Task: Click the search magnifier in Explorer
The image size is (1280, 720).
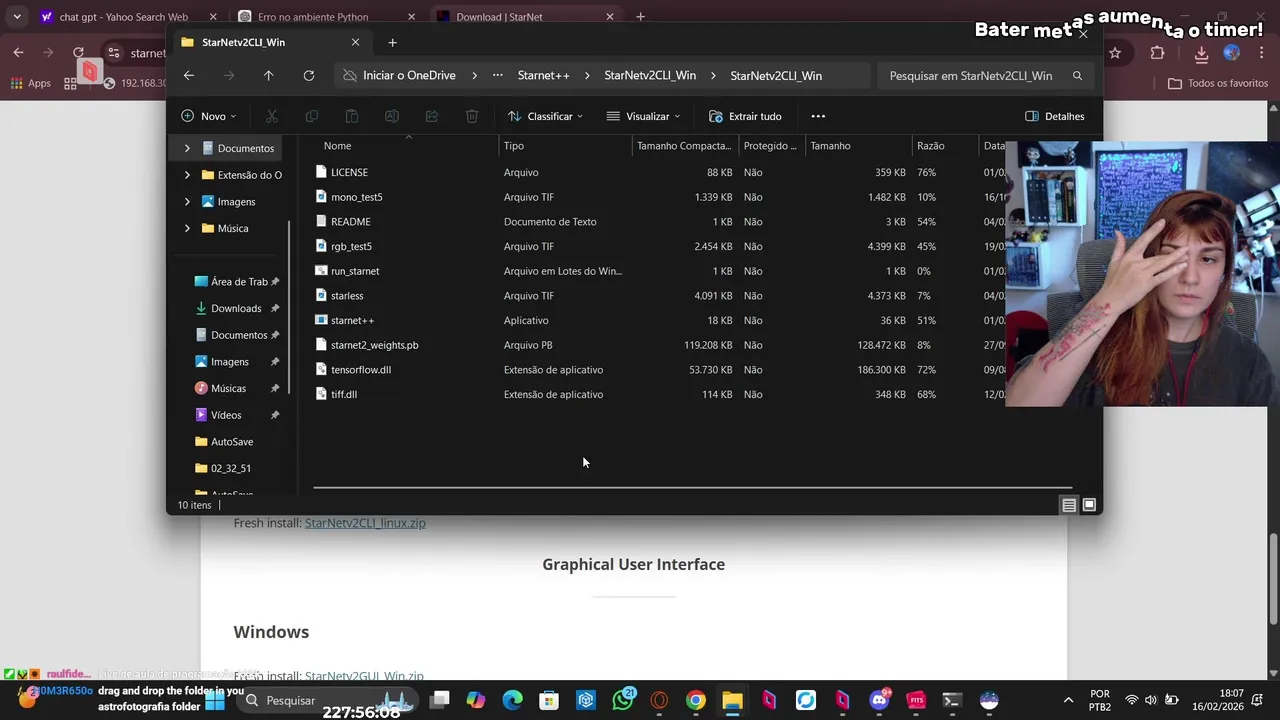Action: (x=1077, y=76)
